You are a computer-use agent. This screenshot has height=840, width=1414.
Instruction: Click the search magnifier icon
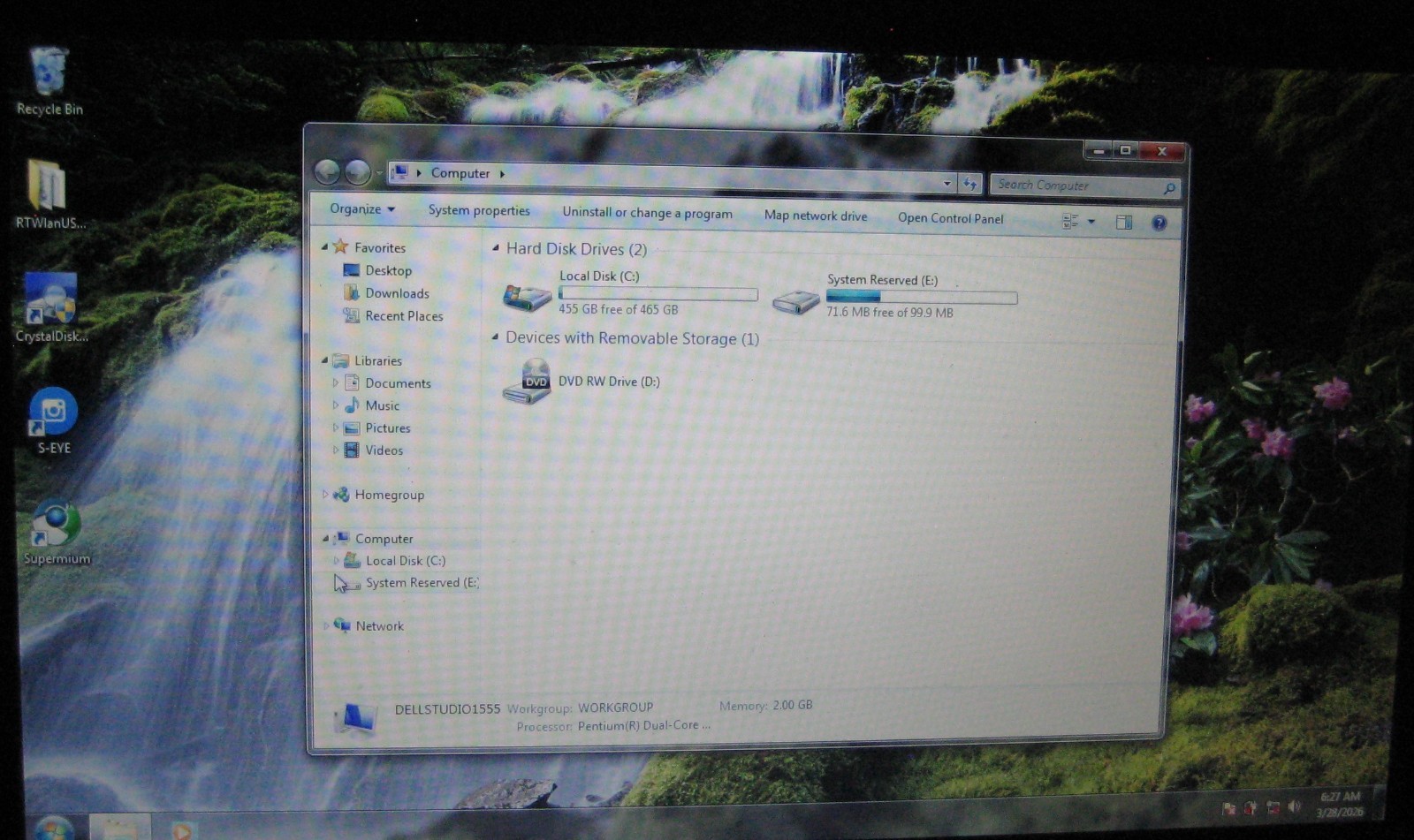(1169, 188)
